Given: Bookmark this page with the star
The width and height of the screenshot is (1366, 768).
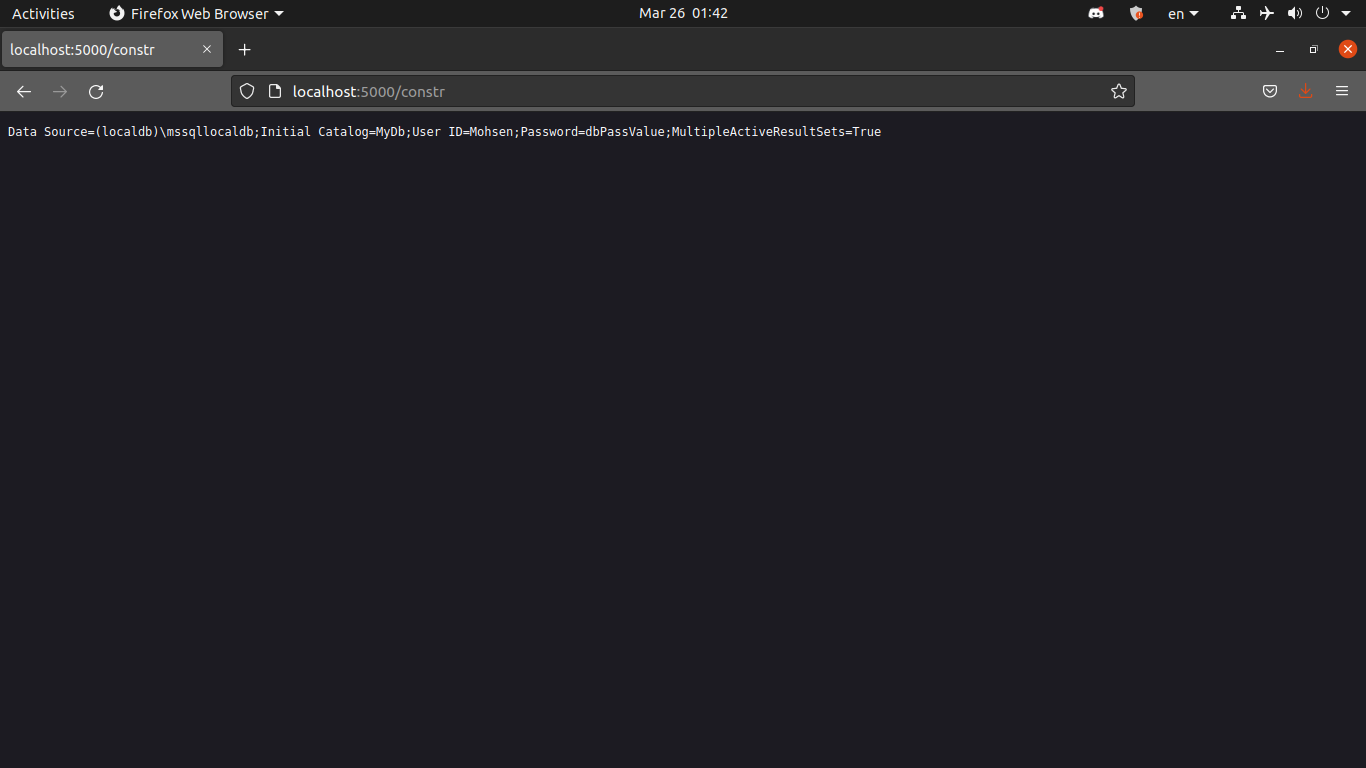Looking at the screenshot, I should coord(1119,91).
